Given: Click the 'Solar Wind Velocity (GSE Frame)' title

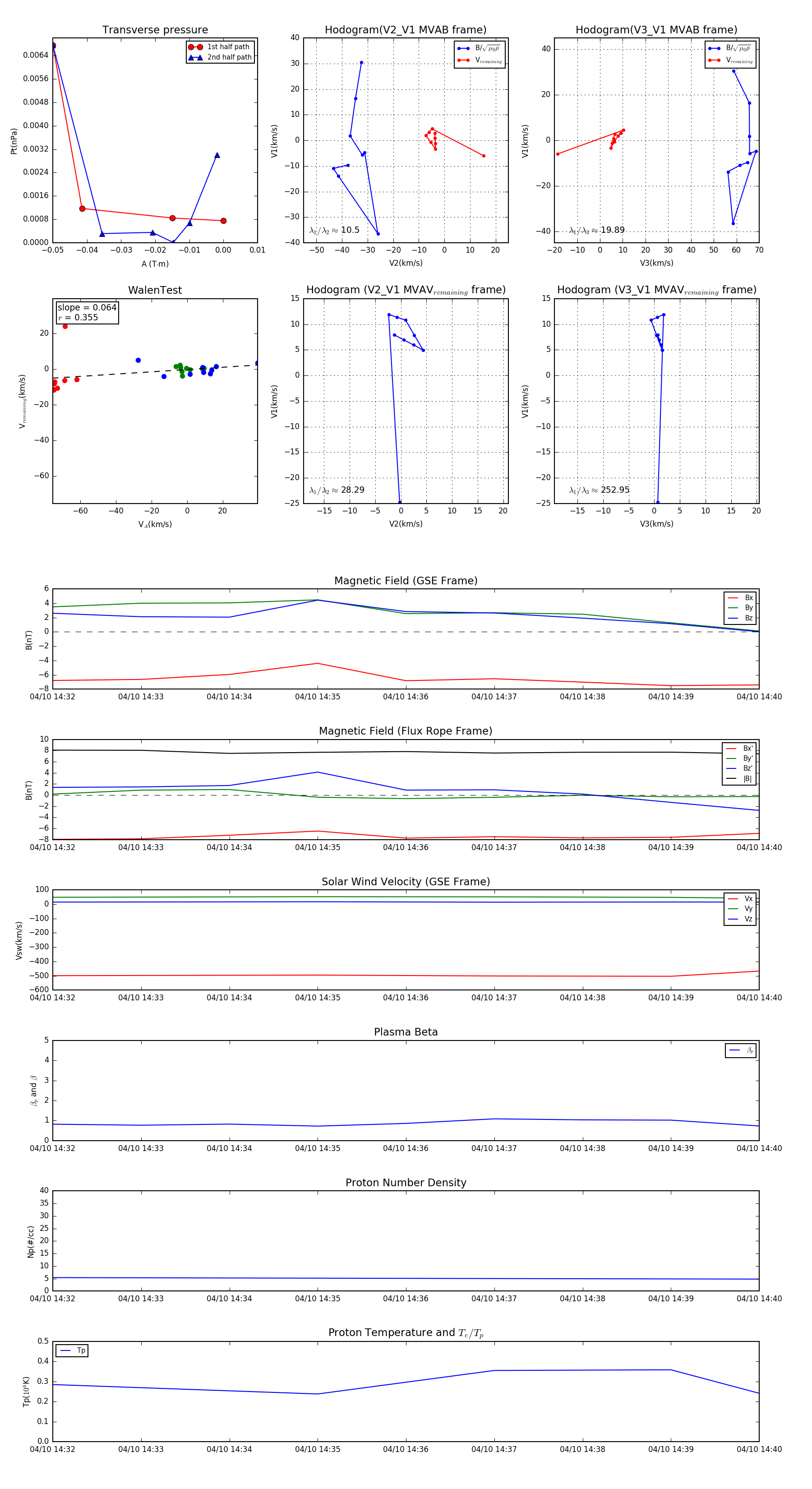Looking at the screenshot, I should (x=406, y=882).
